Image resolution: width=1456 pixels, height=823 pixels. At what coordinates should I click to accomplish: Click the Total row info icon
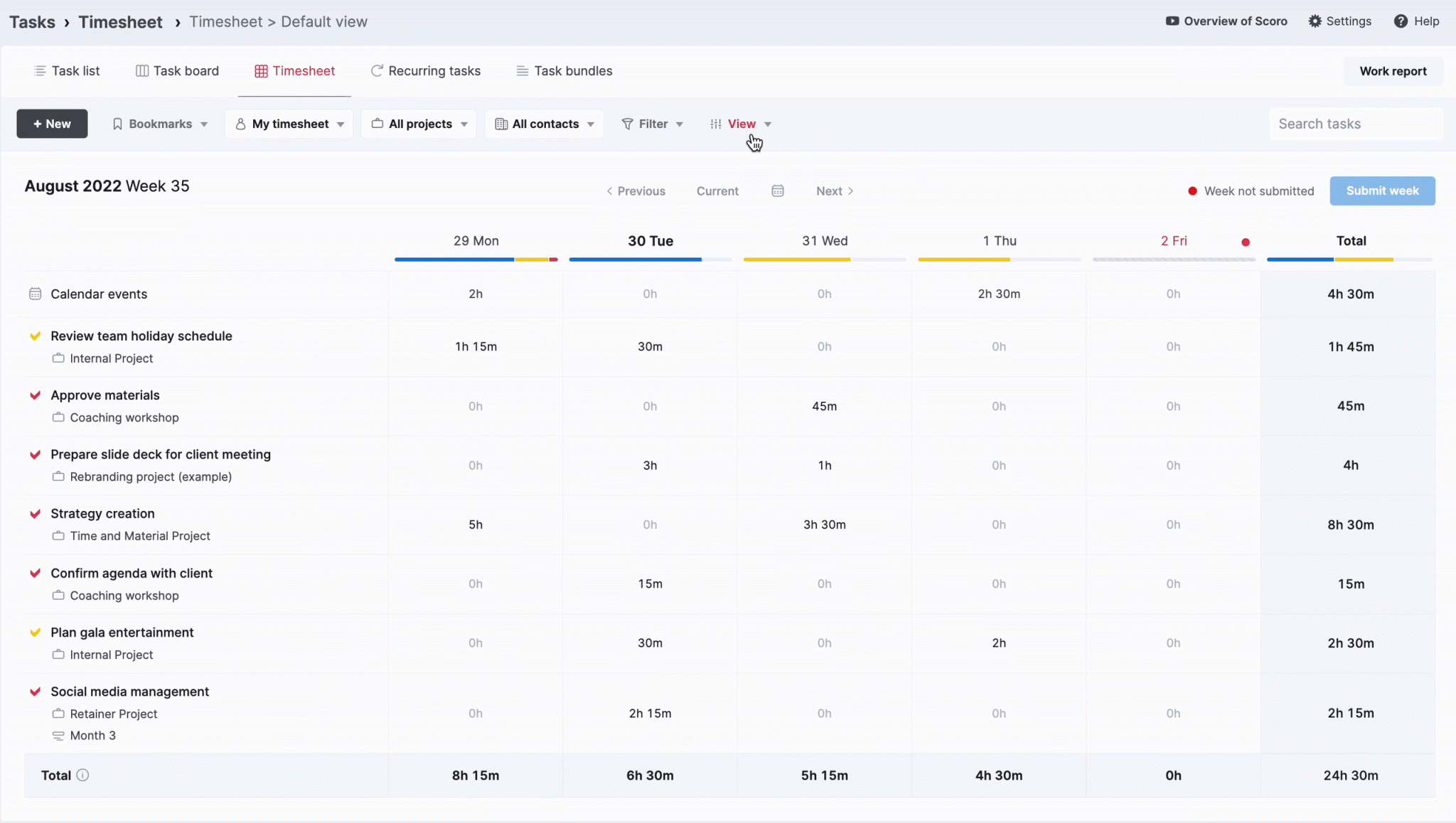pos(82,775)
